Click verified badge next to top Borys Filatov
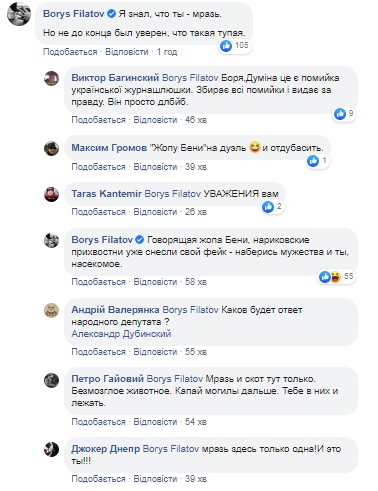 [111, 14]
